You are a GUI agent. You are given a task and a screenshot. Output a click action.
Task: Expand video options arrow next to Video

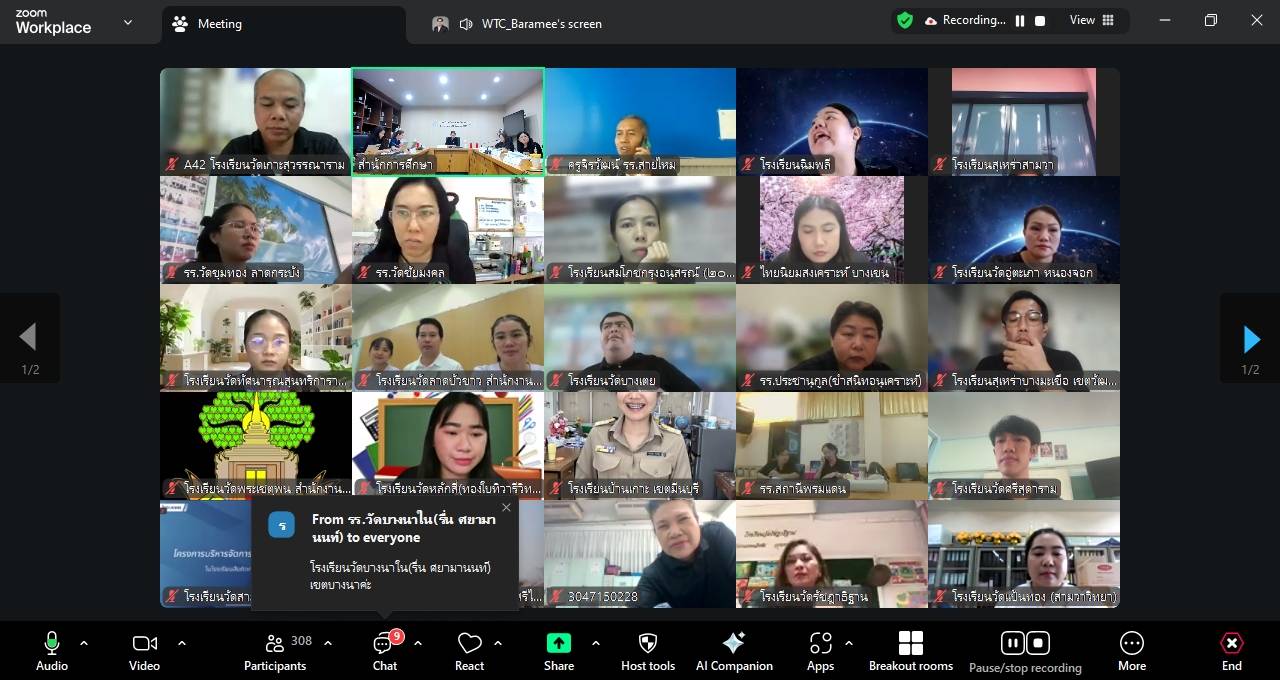181,643
